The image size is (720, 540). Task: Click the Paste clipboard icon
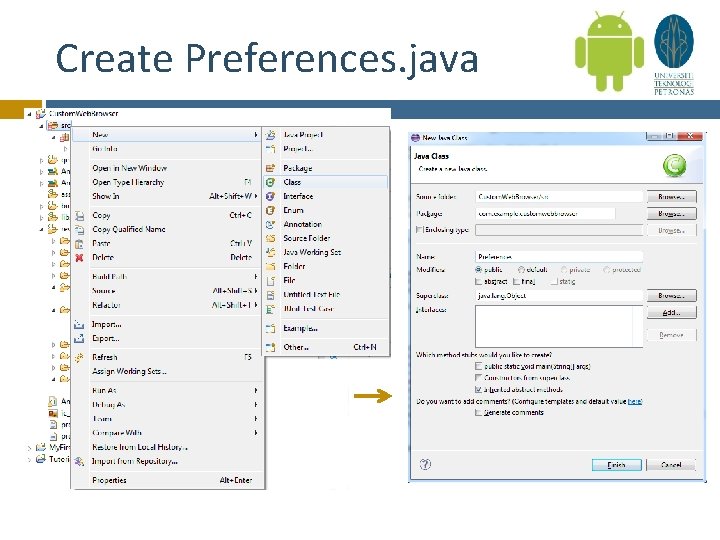click(x=79, y=243)
